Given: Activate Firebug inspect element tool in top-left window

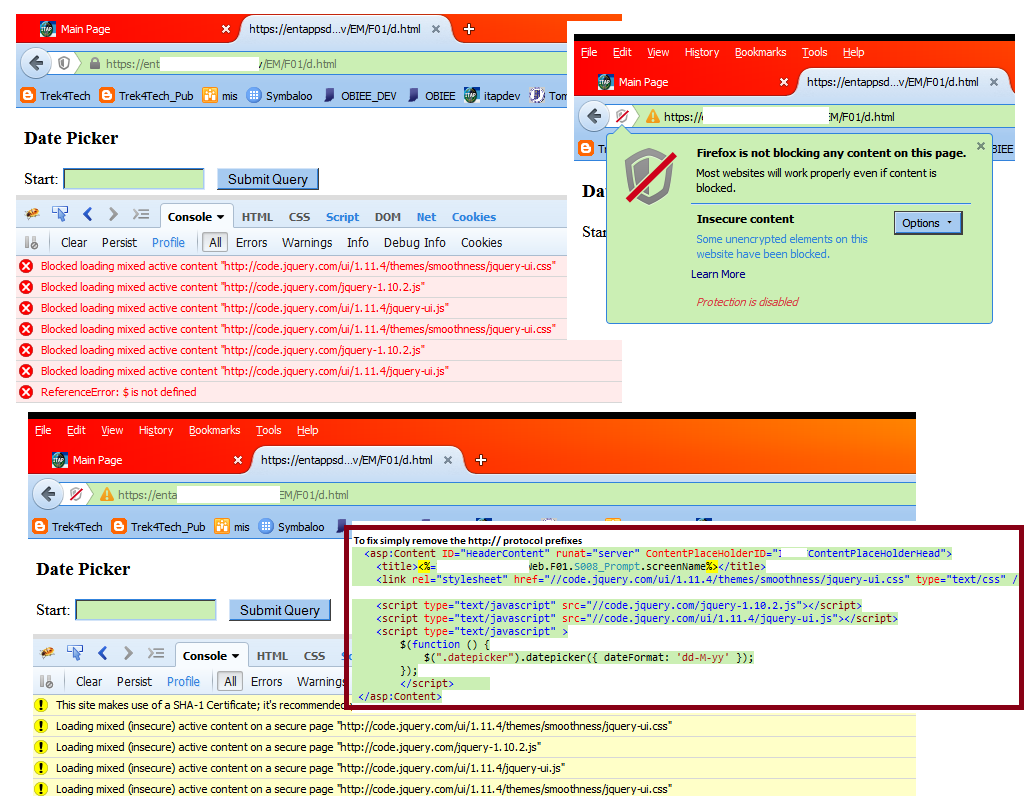Looking at the screenshot, I should click(60, 215).
